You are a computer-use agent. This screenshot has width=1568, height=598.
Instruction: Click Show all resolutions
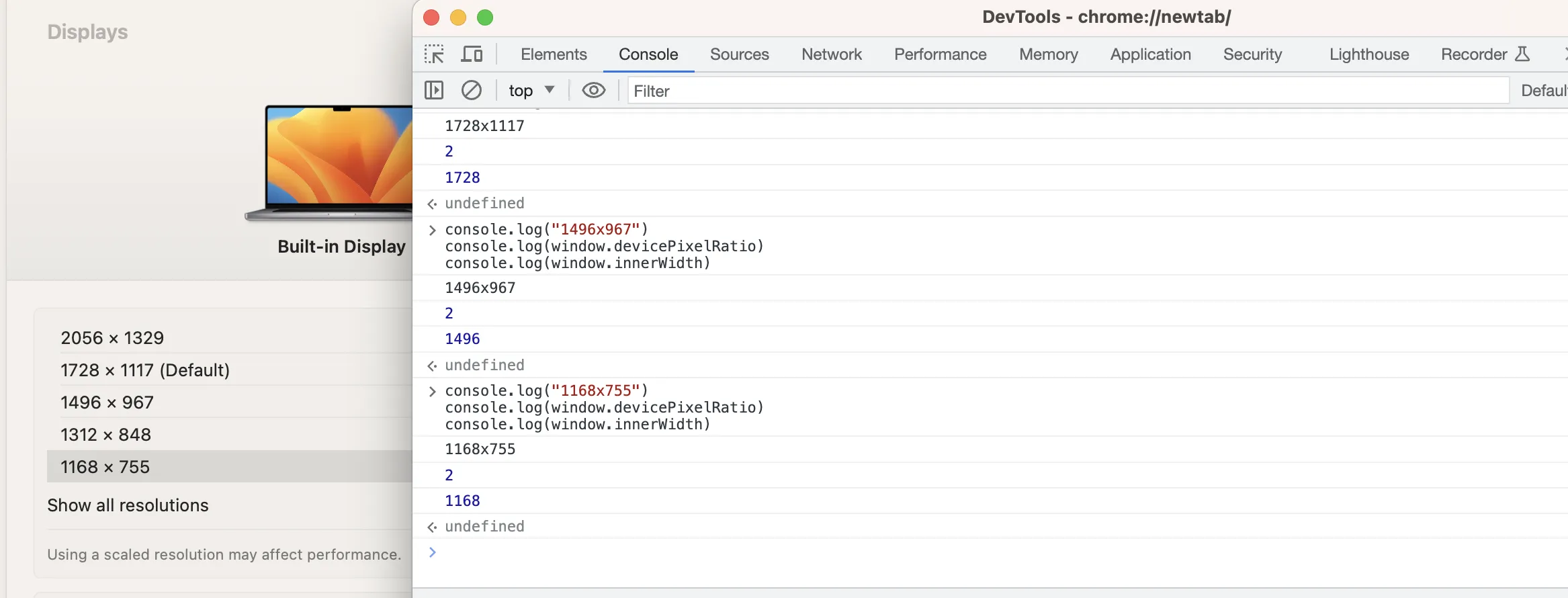tap(128, 505)
